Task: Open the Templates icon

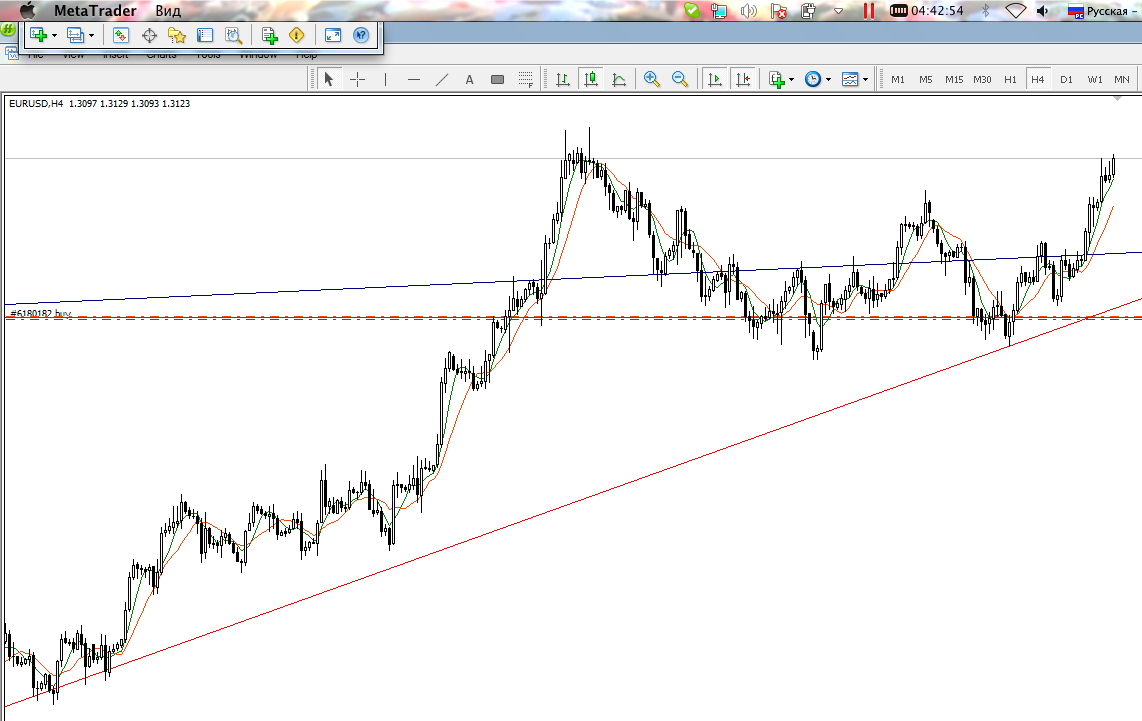Action: [x=850, y=79]
